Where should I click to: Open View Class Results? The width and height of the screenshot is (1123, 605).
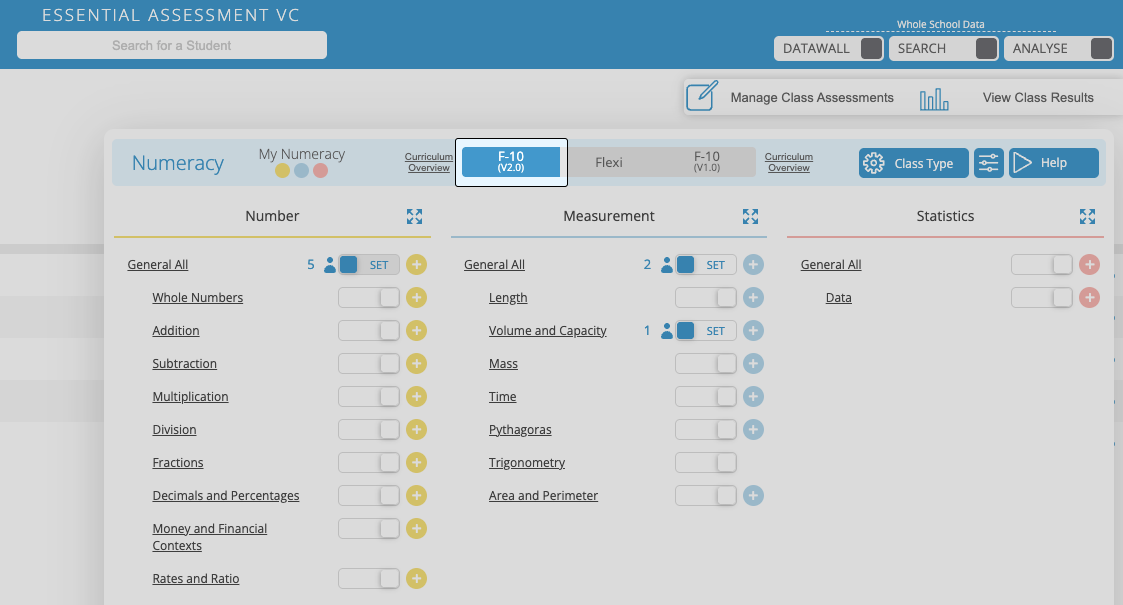1038,97
